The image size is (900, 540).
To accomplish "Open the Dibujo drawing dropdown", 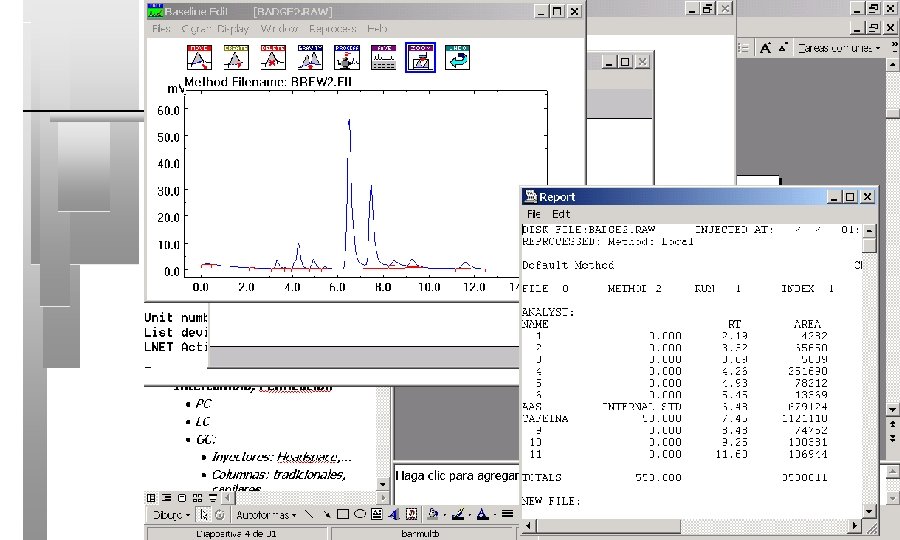I will 171,515.
